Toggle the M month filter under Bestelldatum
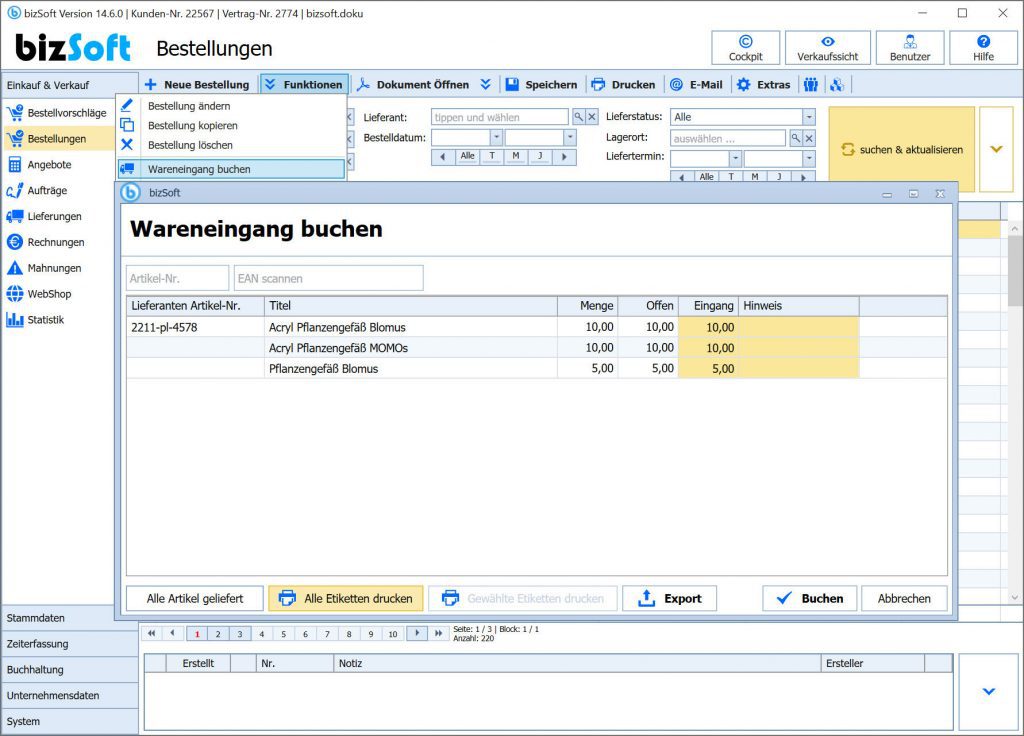The height and width of the screenshot is (736, 1024). pos(516,156)
